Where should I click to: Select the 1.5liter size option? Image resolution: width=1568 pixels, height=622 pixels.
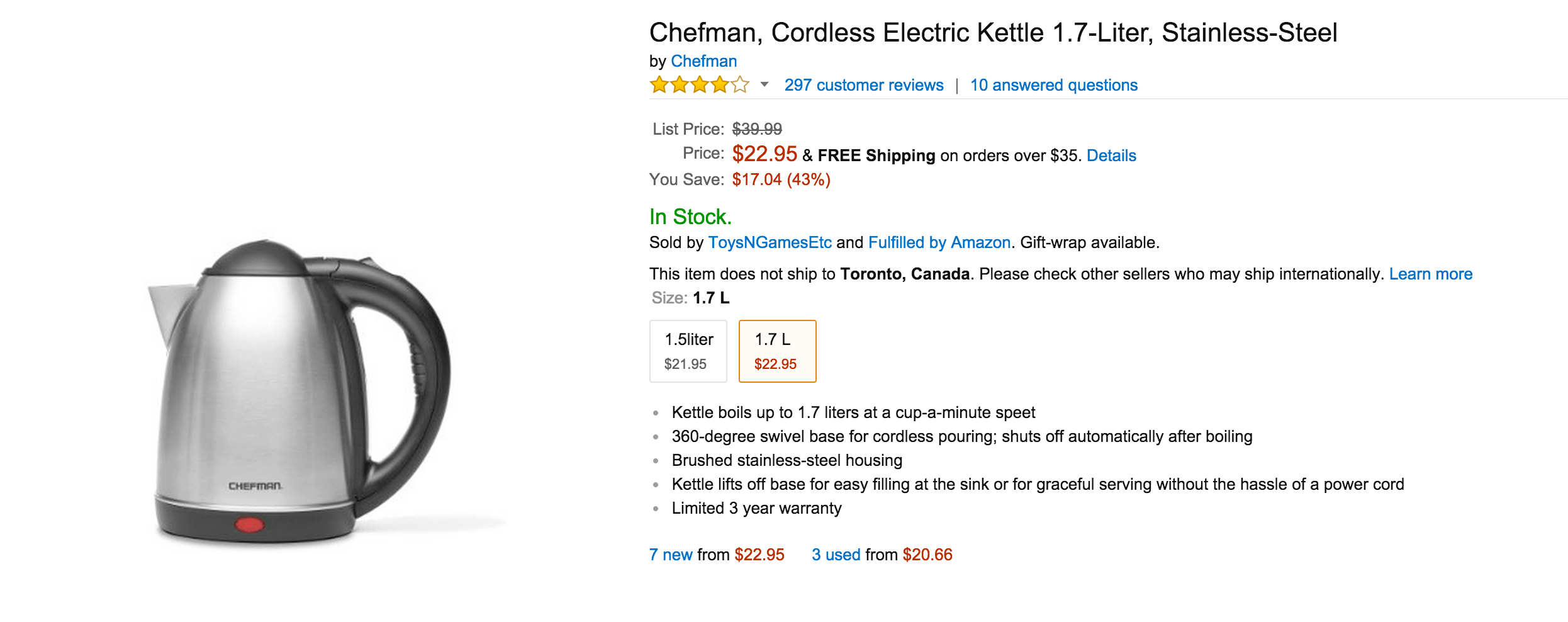pyautogui.click(x=688, y=351)
